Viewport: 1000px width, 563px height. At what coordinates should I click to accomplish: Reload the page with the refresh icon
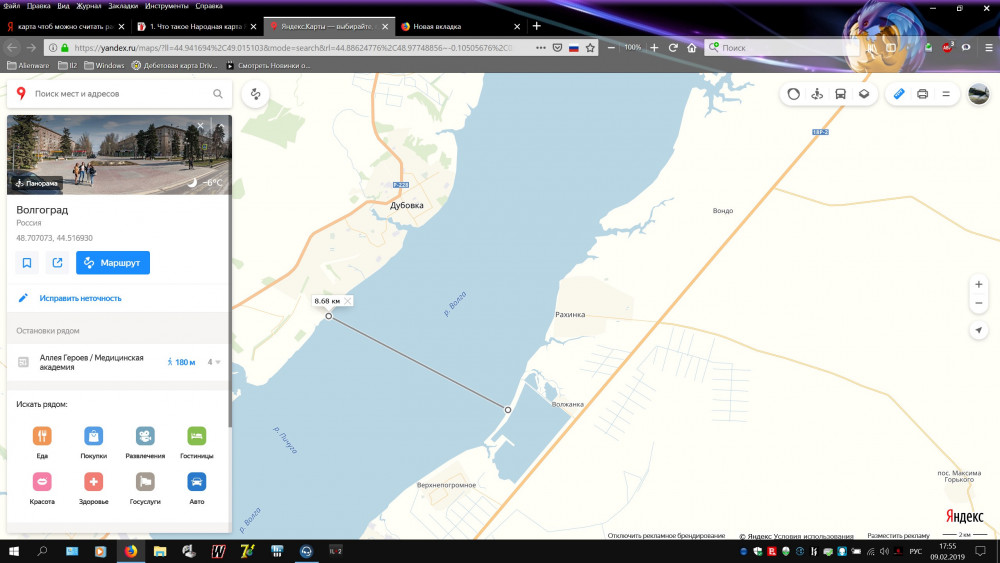pyautogui.click(x=673, y=48)
